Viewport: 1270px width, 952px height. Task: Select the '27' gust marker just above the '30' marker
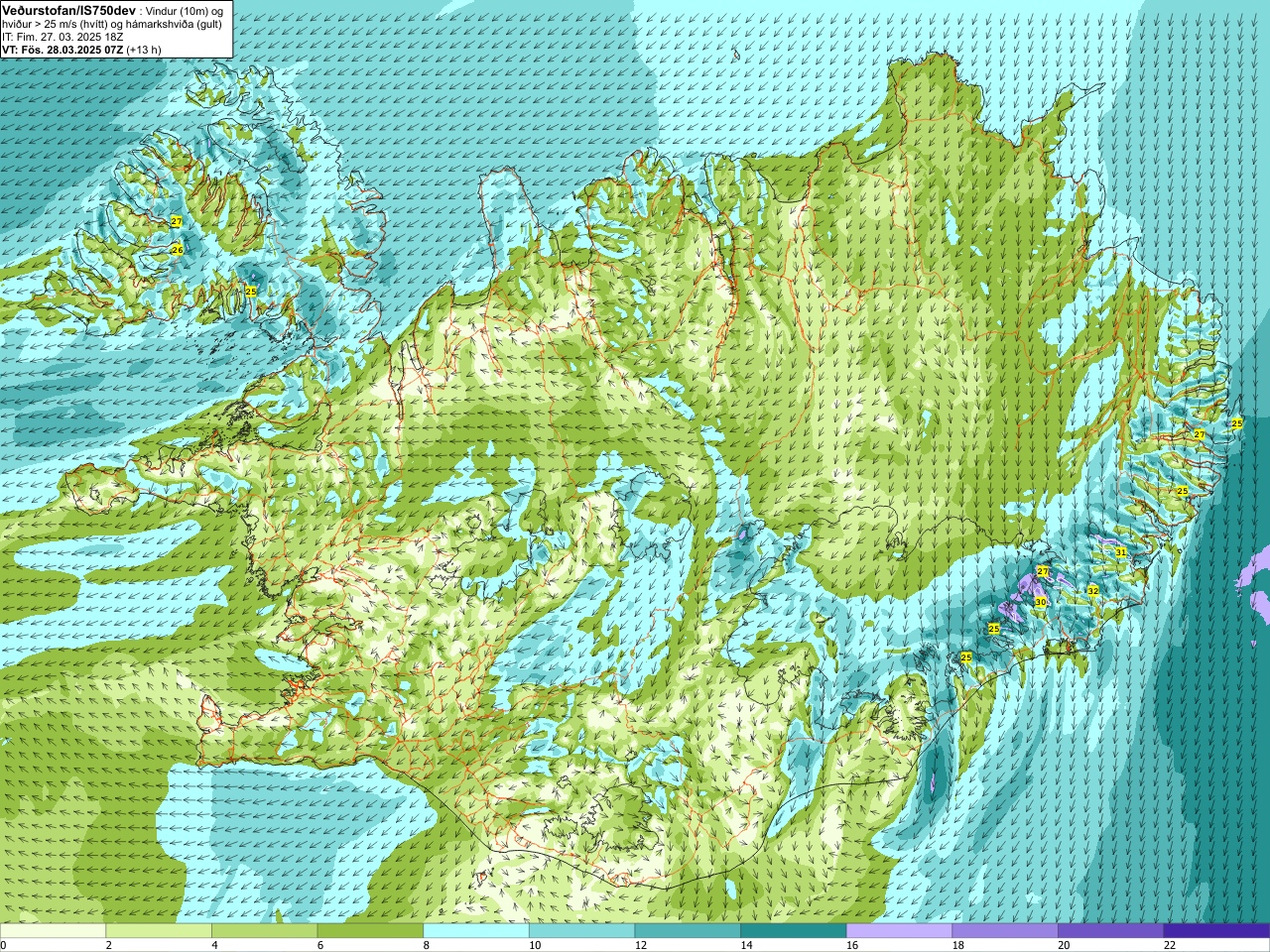tap(1042, 571)
